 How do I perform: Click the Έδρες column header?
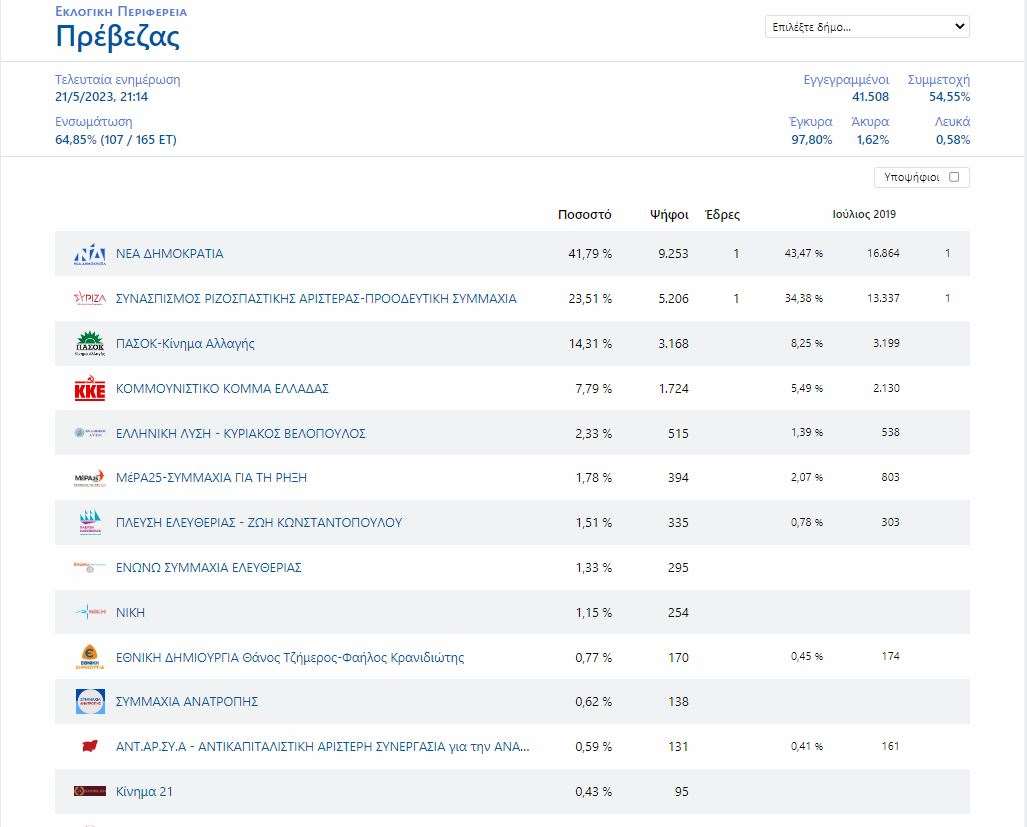[x=722, y=215]
